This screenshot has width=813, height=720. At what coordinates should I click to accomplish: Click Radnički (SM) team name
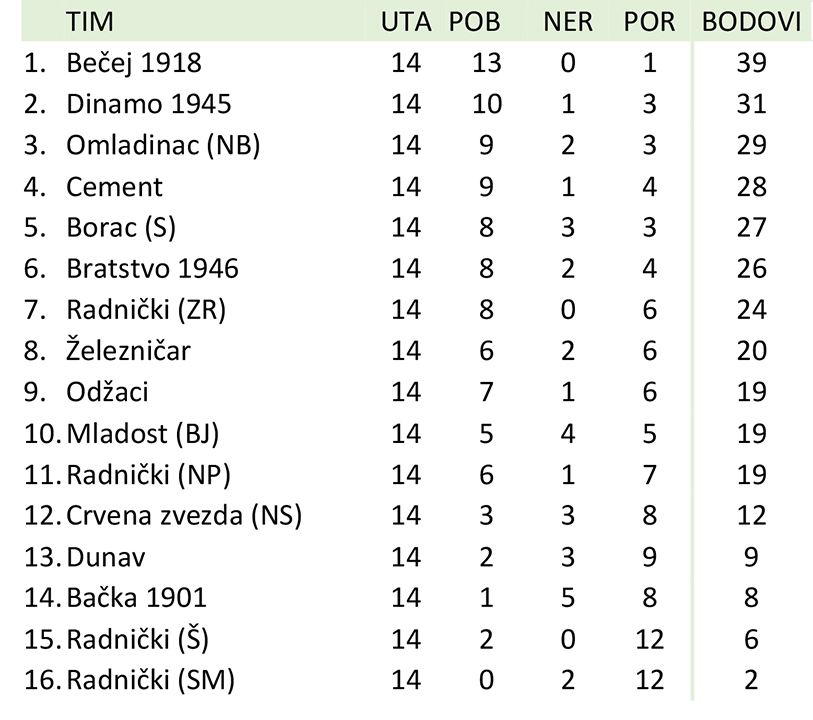tap(150, 680)
